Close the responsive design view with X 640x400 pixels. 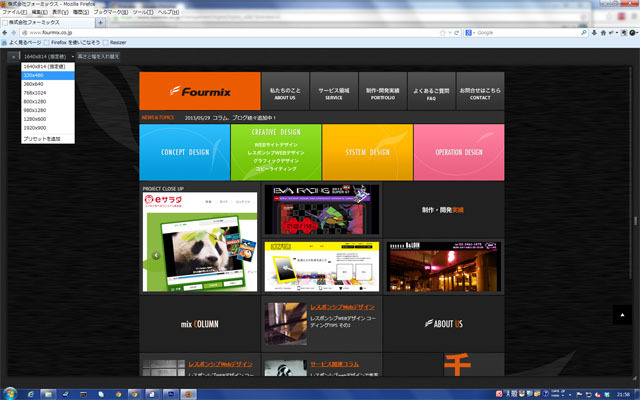click(11, 57)
